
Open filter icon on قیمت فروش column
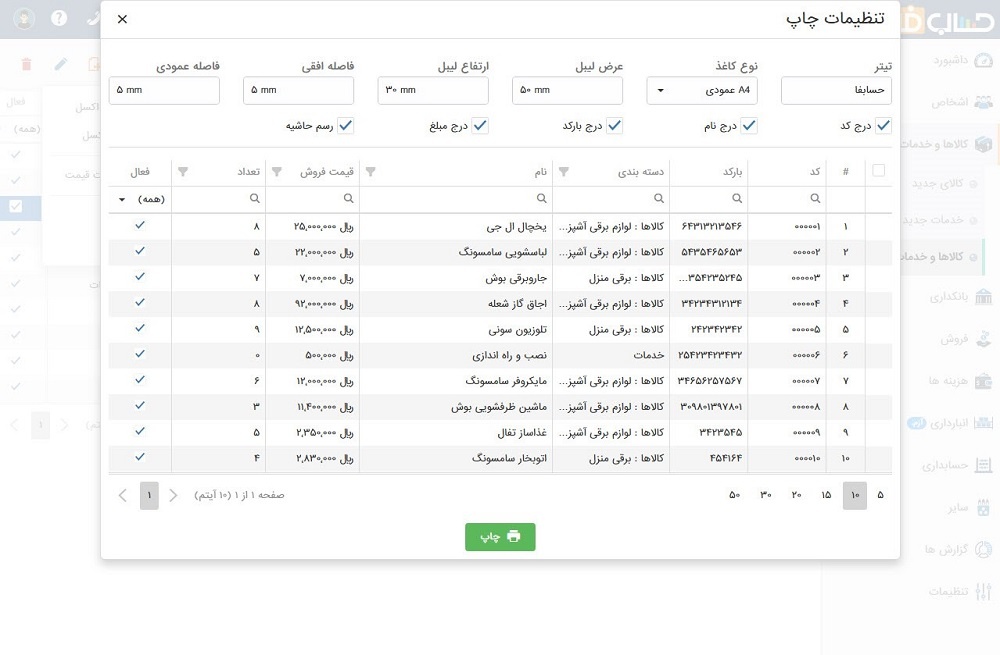[x=277, y=172]
